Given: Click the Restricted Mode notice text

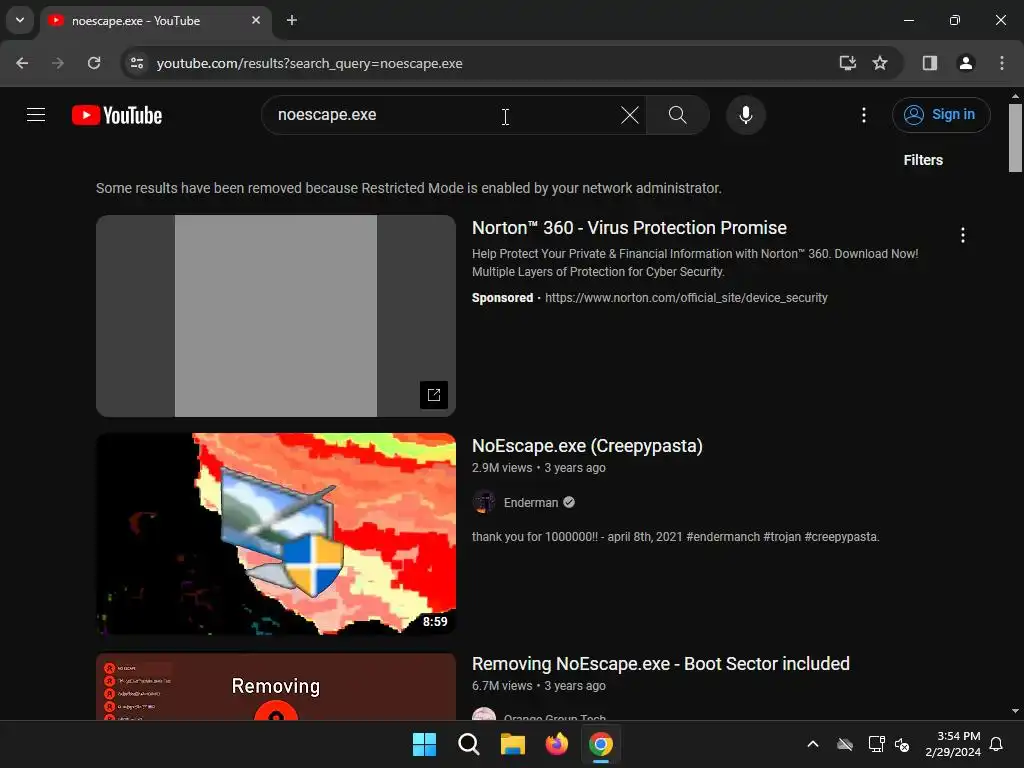Looking at the screenshot, I should click(409, 188).
